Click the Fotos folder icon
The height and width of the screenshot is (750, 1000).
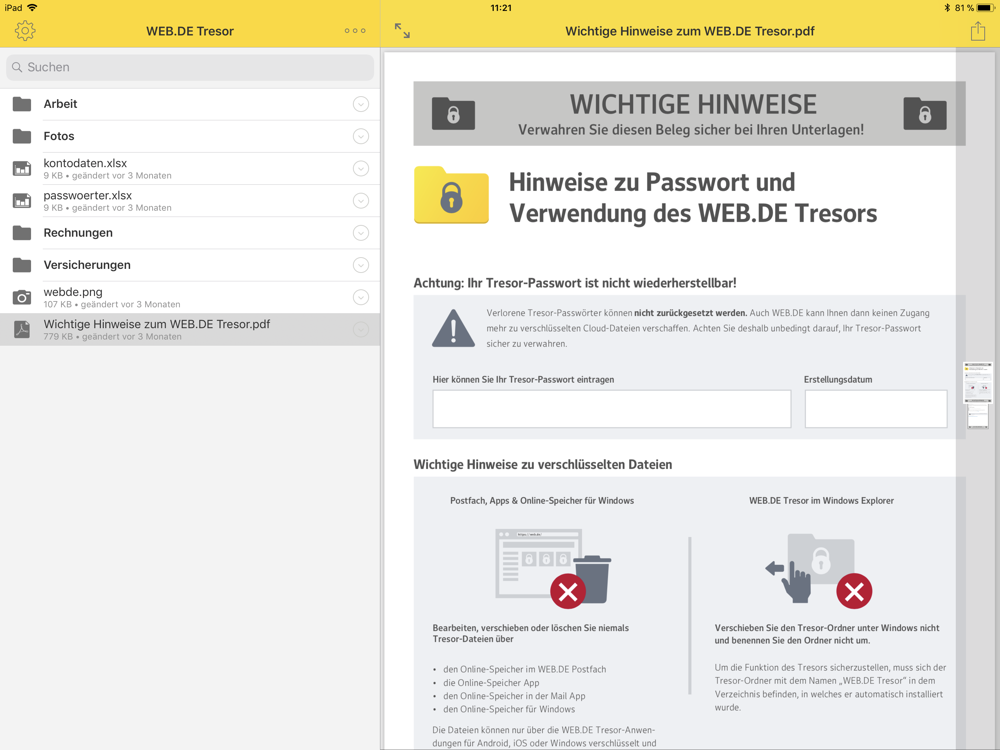tap(22, 136)
